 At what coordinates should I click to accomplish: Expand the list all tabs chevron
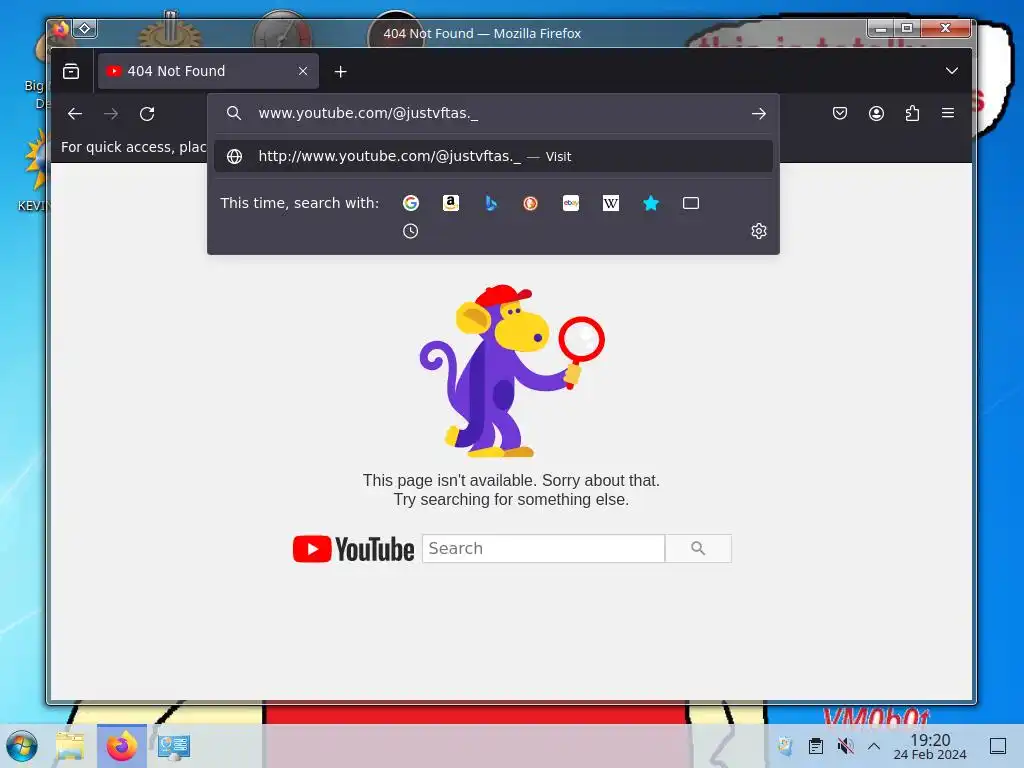coord(952,71)
